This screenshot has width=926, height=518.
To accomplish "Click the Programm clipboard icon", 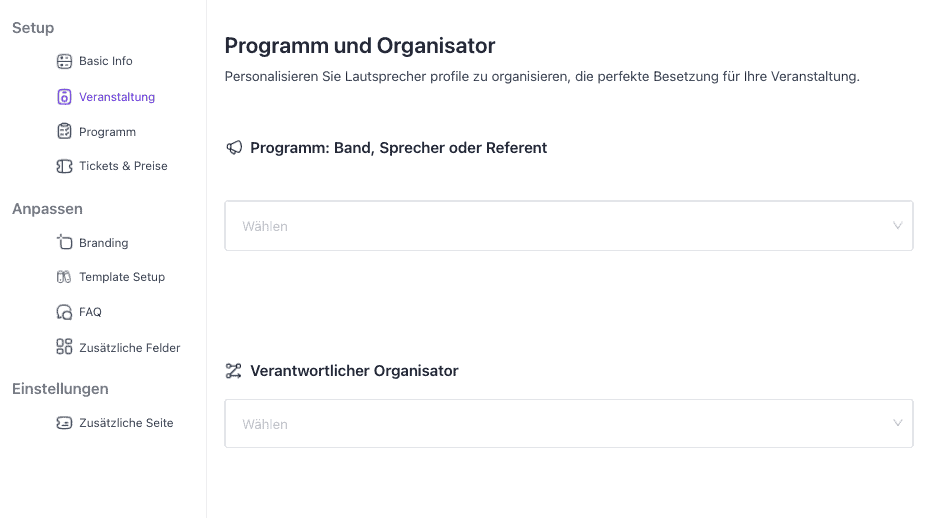I will tap(64, 132).
